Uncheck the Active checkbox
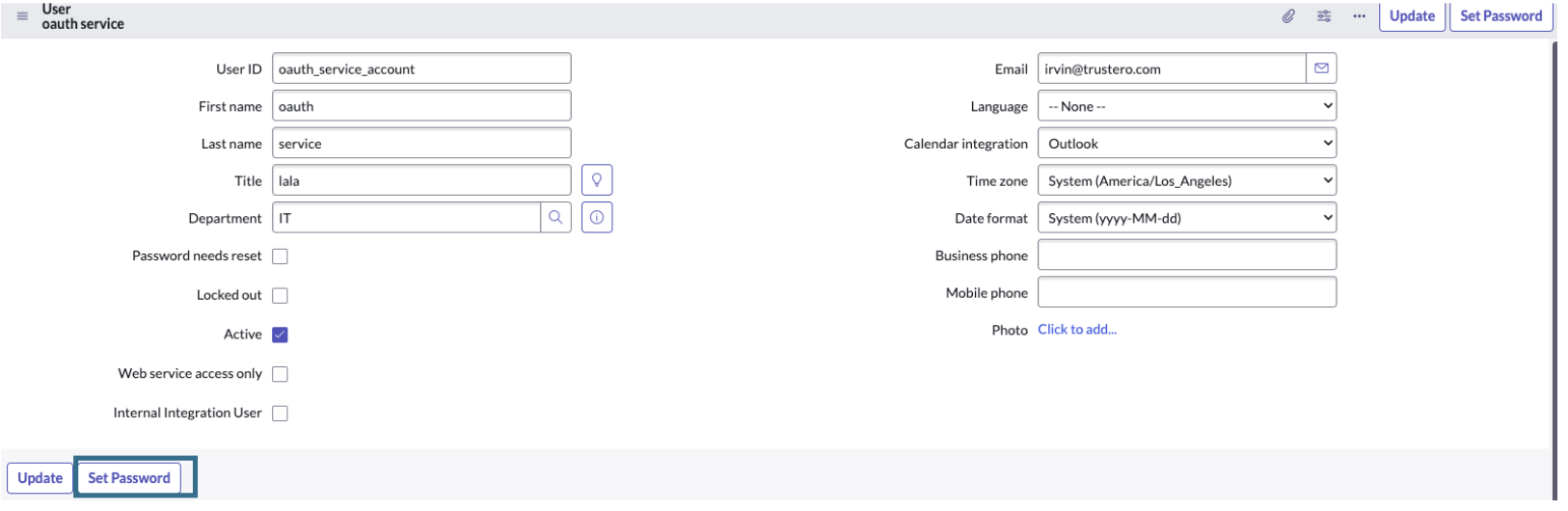Viewport: 1568px width, 511px height. pyautogui.click(x=280, y=335)
